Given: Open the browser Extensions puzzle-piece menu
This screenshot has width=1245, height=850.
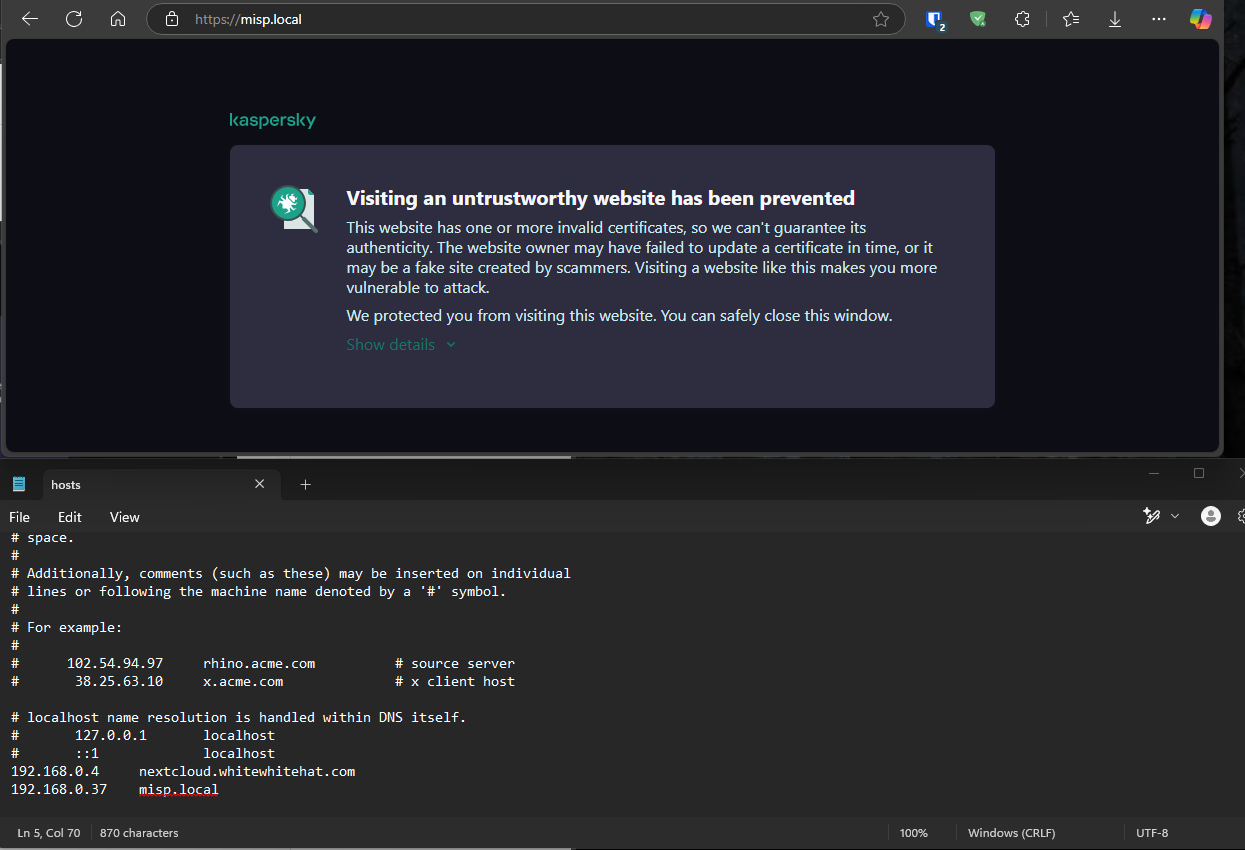Looking at the screenshot, I should pos(1022,19).
